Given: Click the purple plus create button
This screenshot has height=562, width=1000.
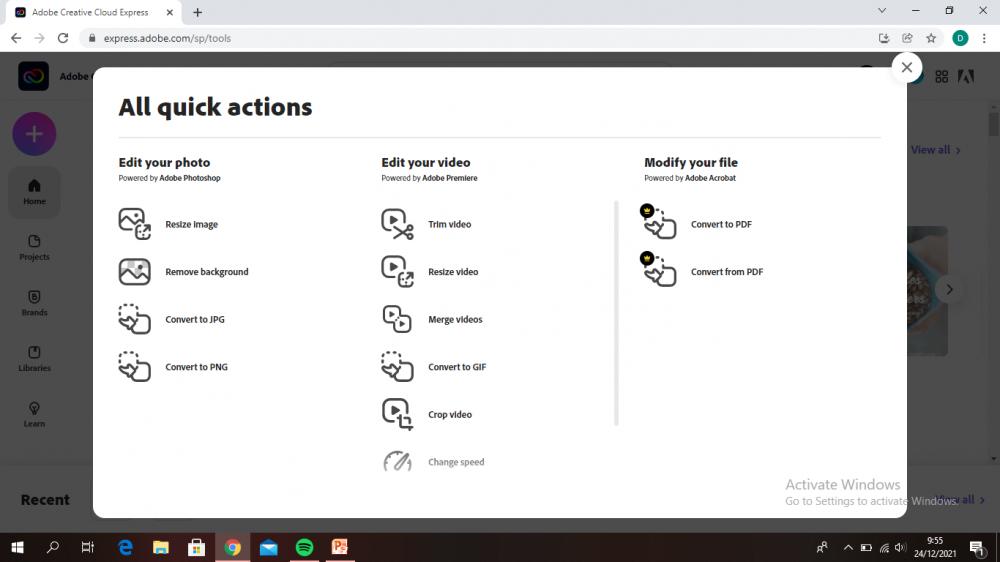Looking at the screenshot, I should point(34,134).
